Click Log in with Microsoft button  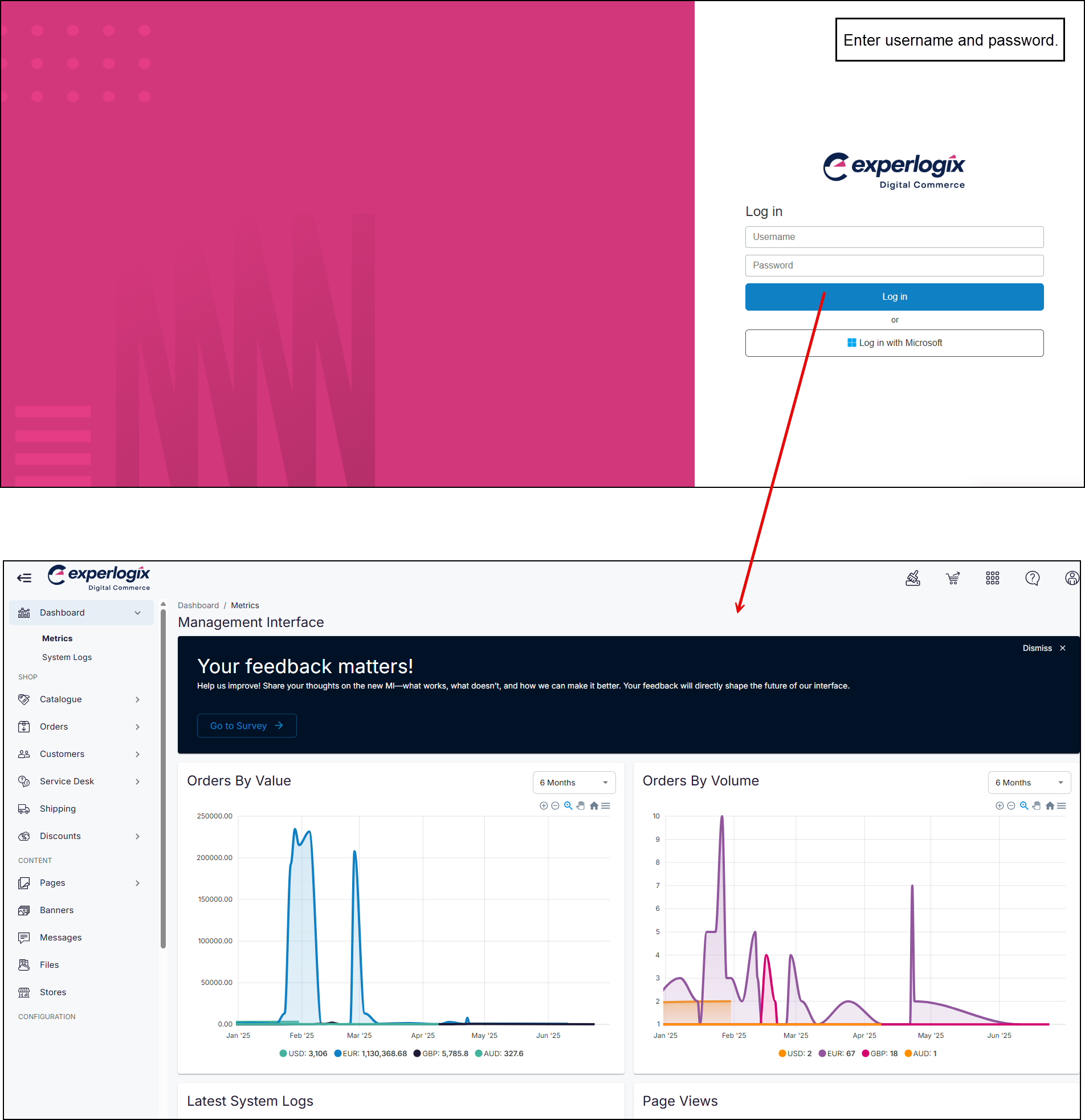894,343
